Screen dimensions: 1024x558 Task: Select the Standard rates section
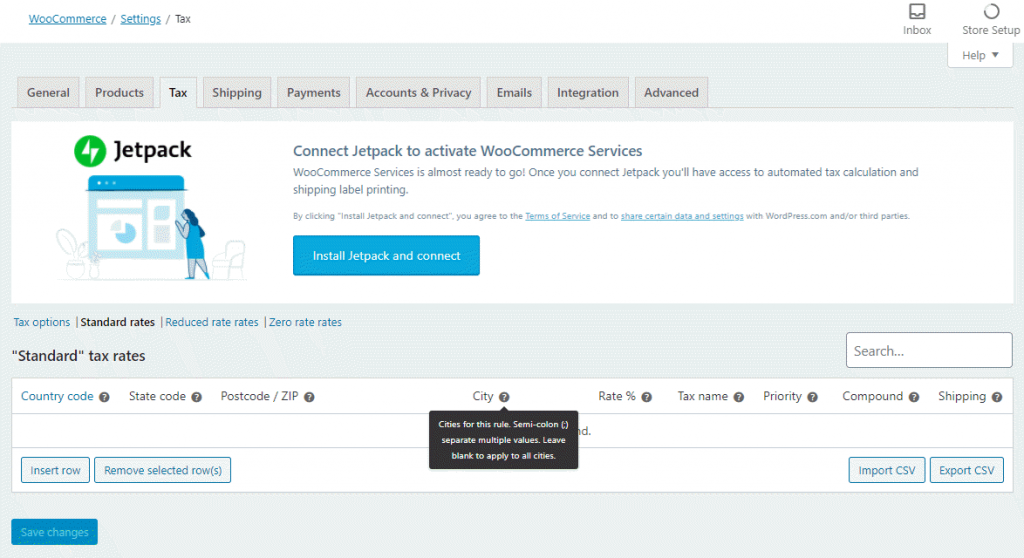click(x=118, y=322)
